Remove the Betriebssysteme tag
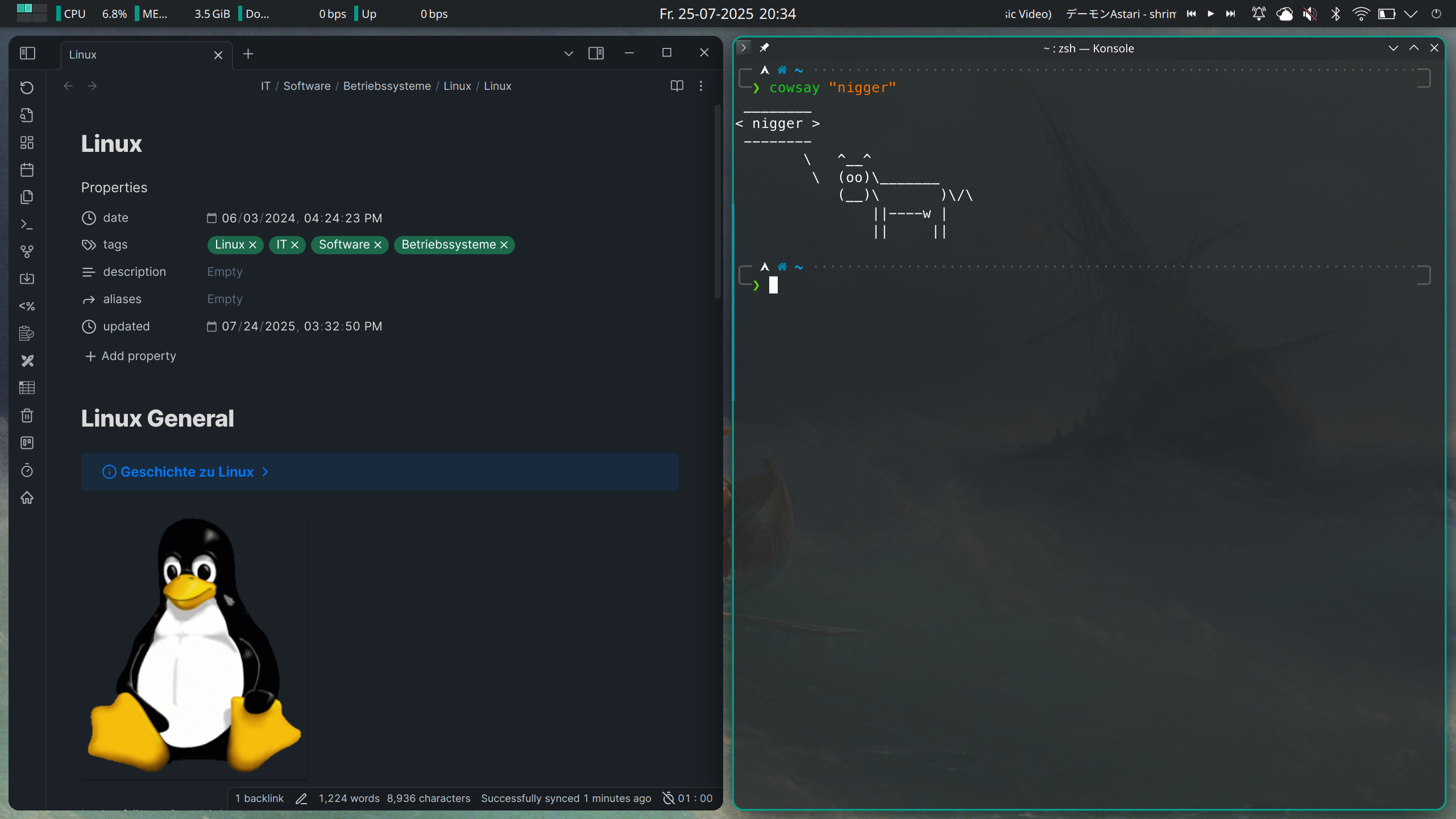The width and height of the screenshot is (1456, 819). click(504, 245)
